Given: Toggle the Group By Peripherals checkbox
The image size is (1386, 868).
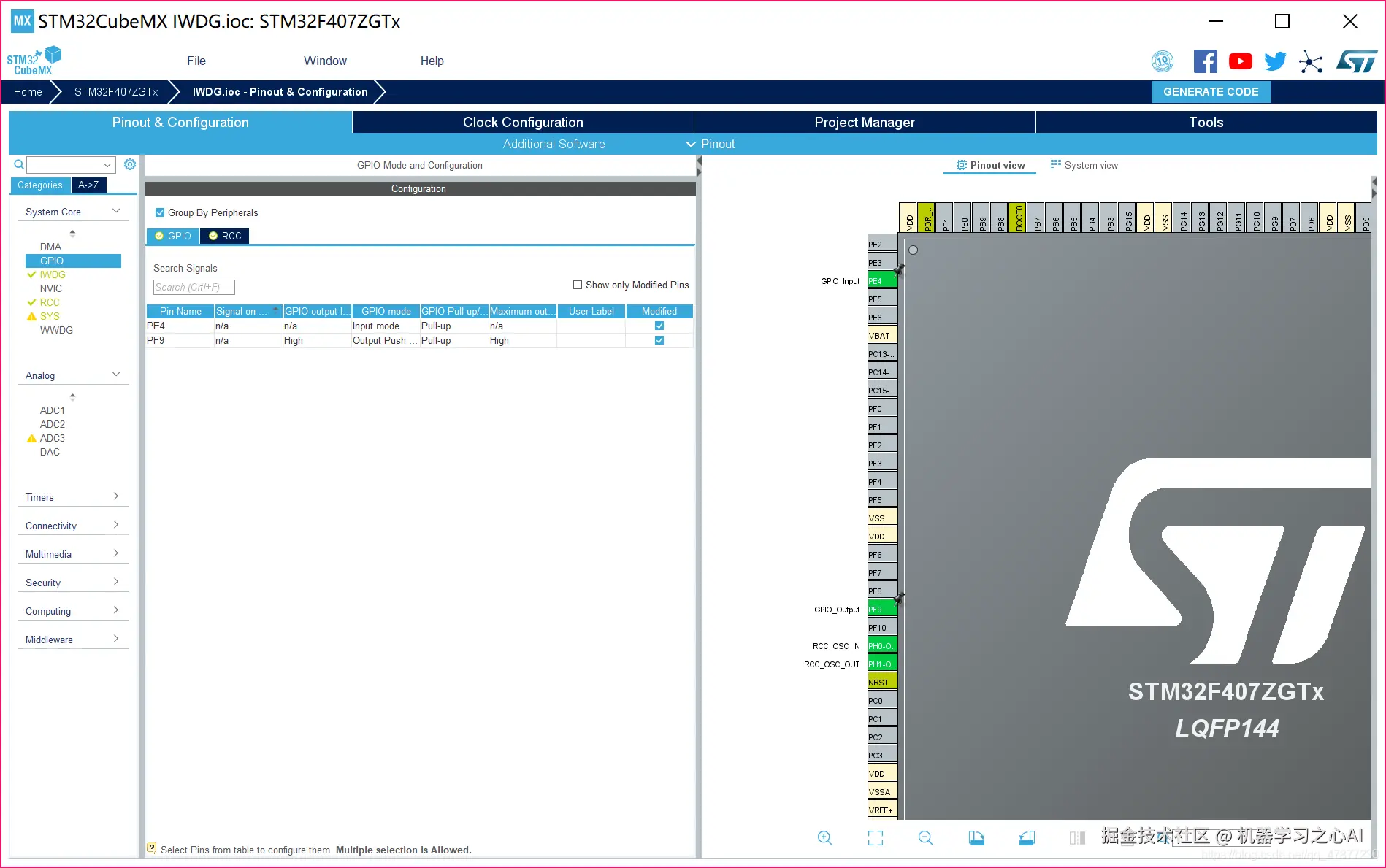Looking at the screenshot, I should tap(160, 212).
